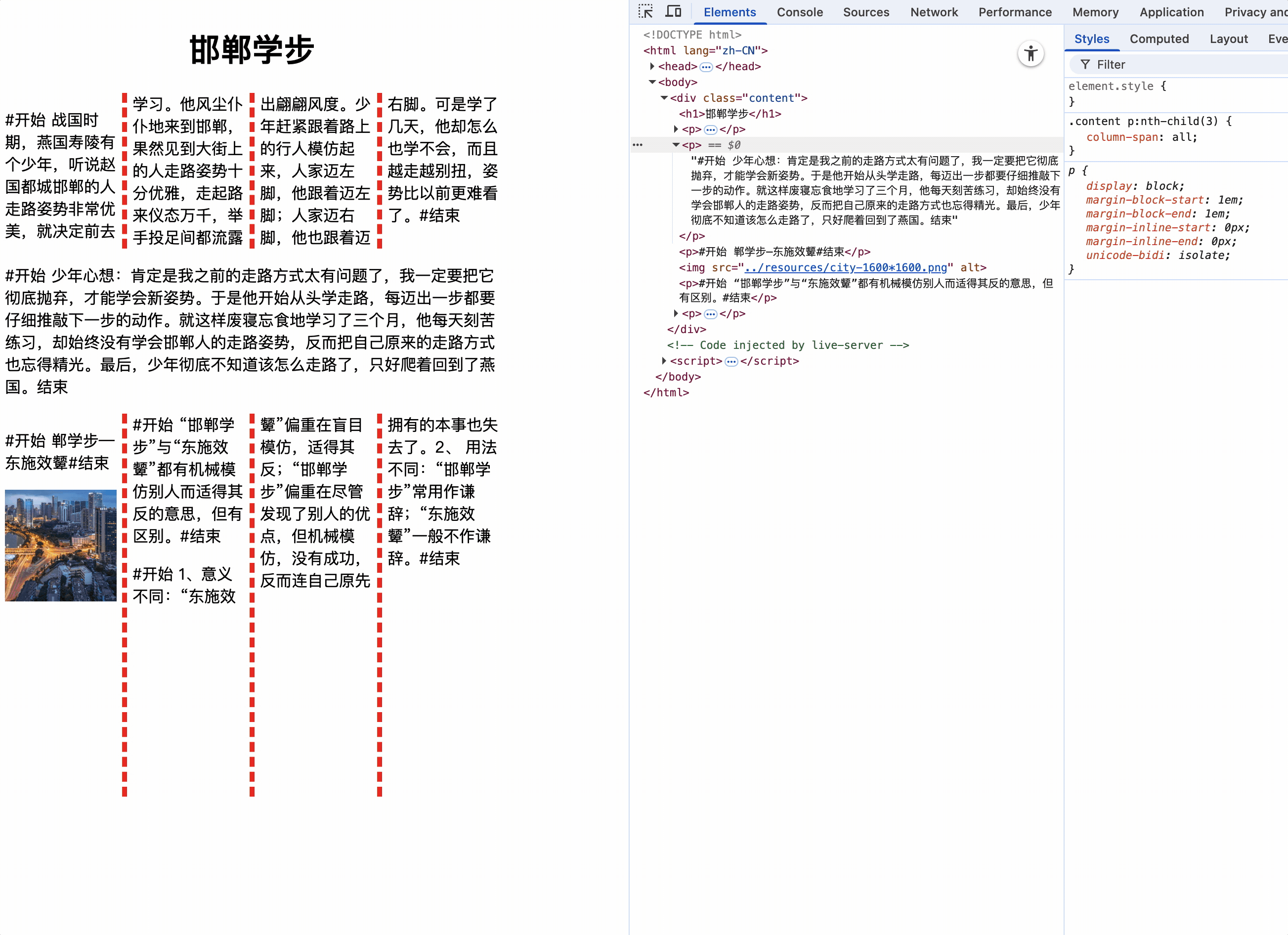
Task: Switch to the Console tab
Action: coord(799,12)
